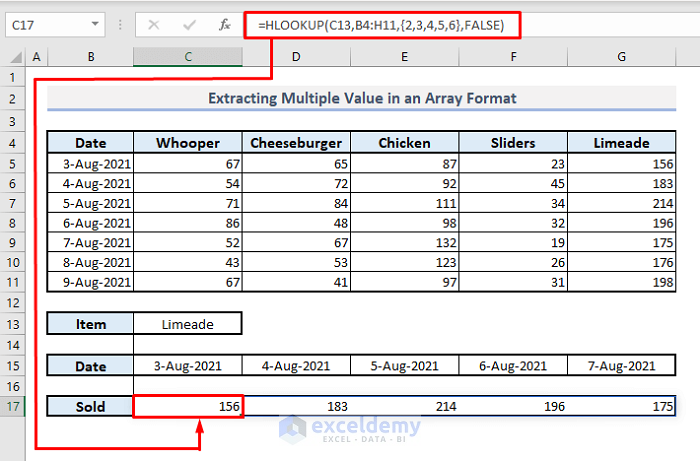Viewport: 700px width, 461px height.
Task: Click the 'Chicken' header cell
Action: click(404, 143)
